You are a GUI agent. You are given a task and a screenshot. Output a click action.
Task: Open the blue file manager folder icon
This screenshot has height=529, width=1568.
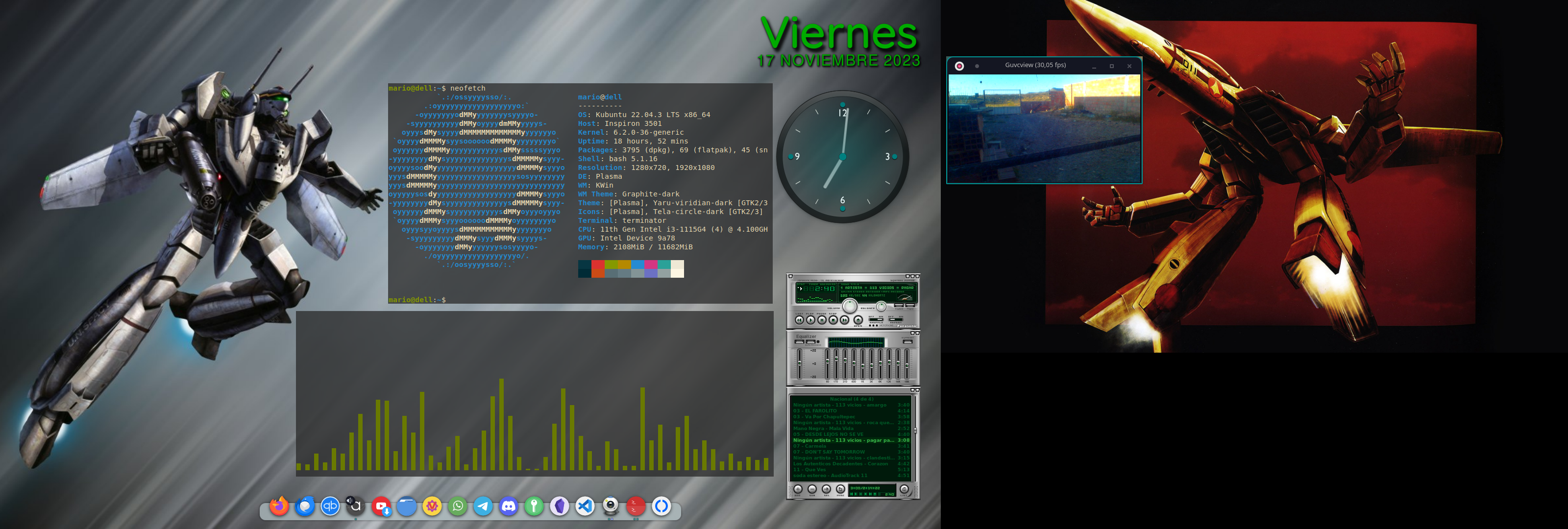[407, 506]
